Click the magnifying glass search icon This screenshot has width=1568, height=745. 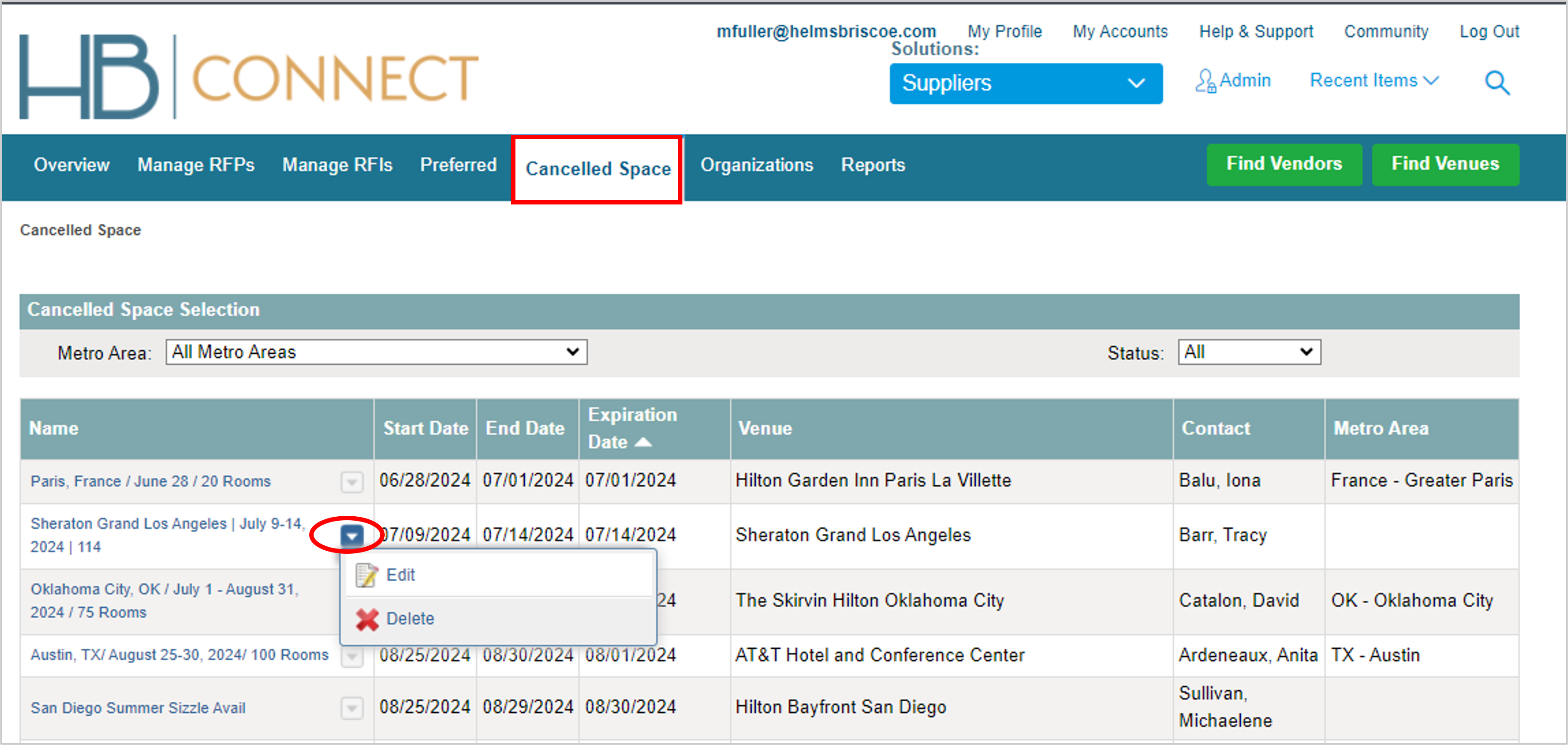click(x=1497, y=82)
